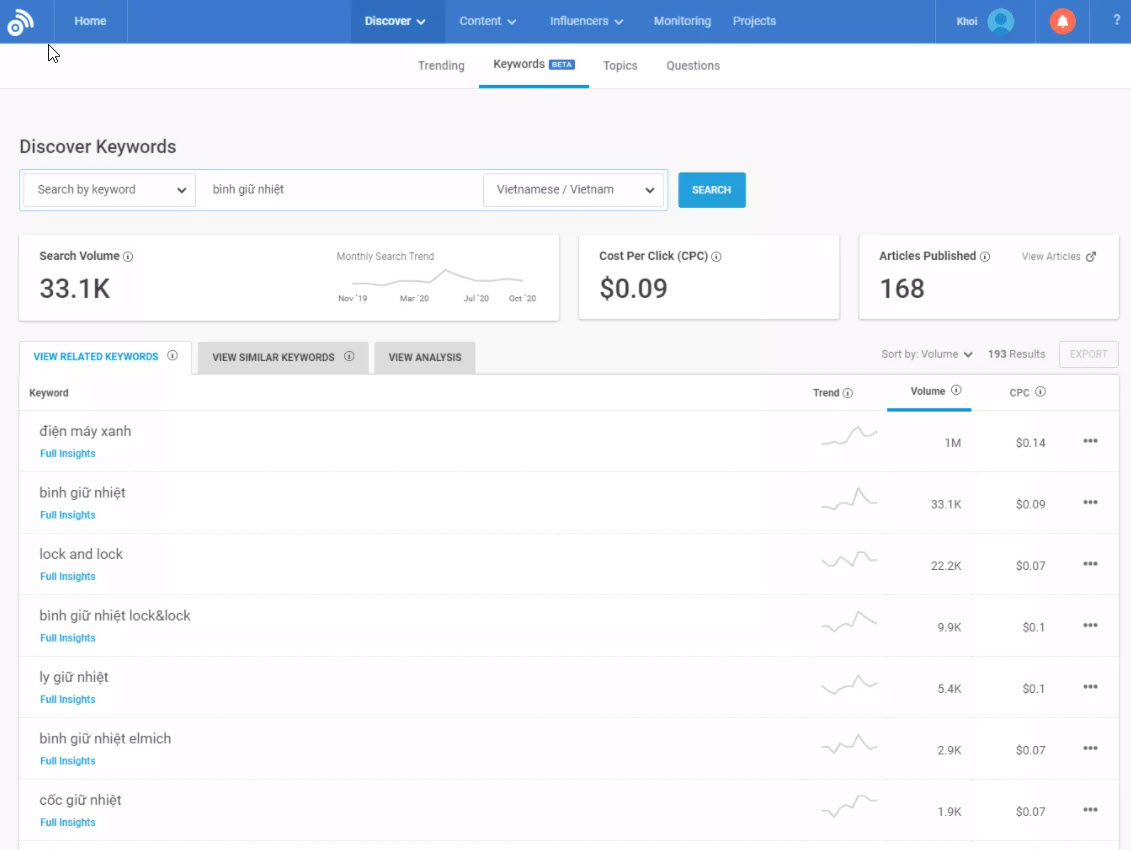
Task: Open the notifications bell icon
Action: pos(1062,20)
